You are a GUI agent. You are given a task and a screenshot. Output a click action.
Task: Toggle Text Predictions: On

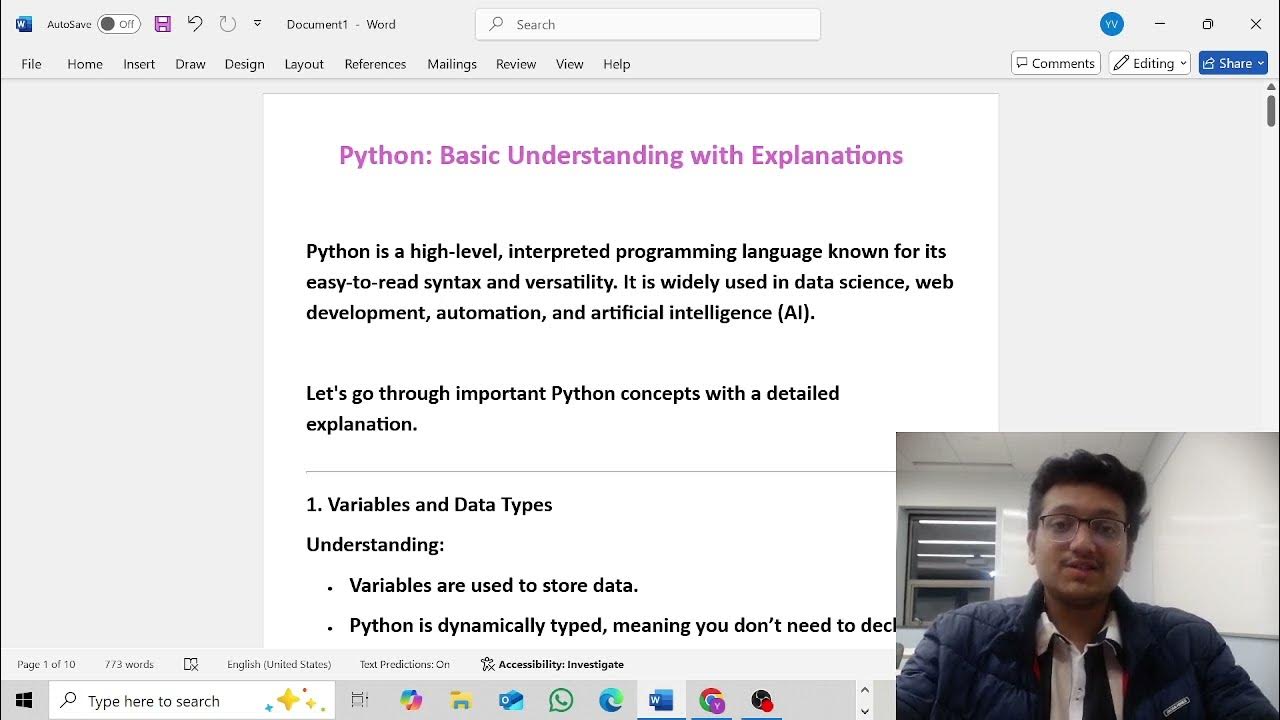click(x=405, y=664)
